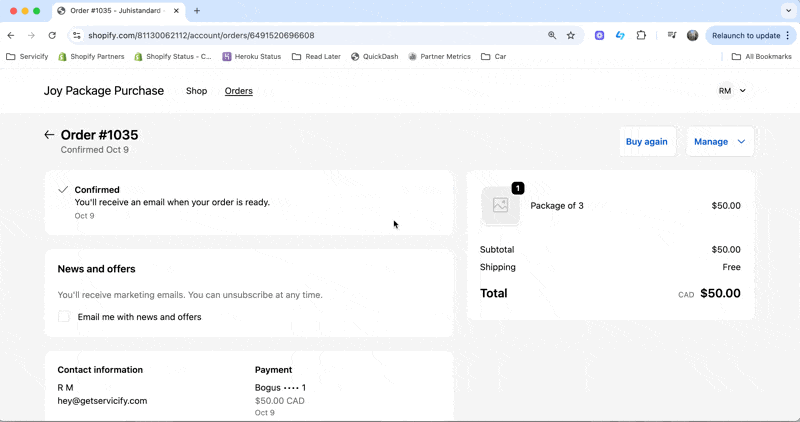This screenshot has width=800, height=422.
Task: Click the Free shipping value
Action: point(731,267)
